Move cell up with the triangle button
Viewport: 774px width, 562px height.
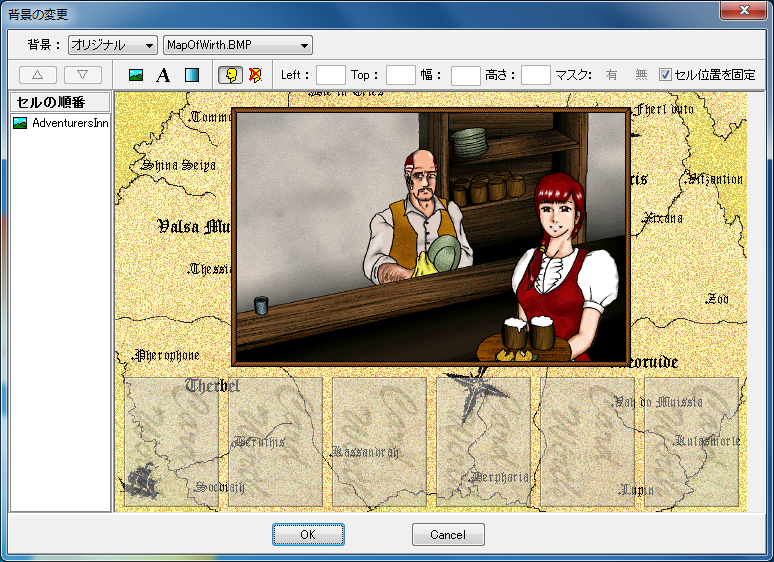pos(38,75)
